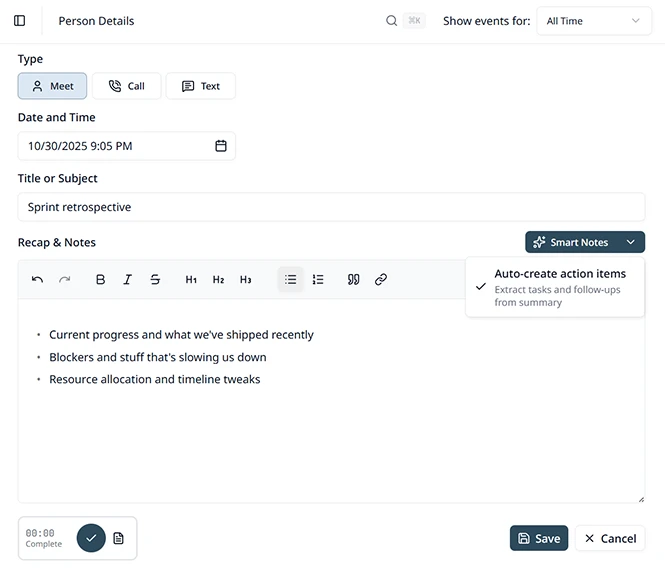Click the 'Blockers and stuff' bullet line
This screenshot has width=665, height=574.
coord(158,357)
